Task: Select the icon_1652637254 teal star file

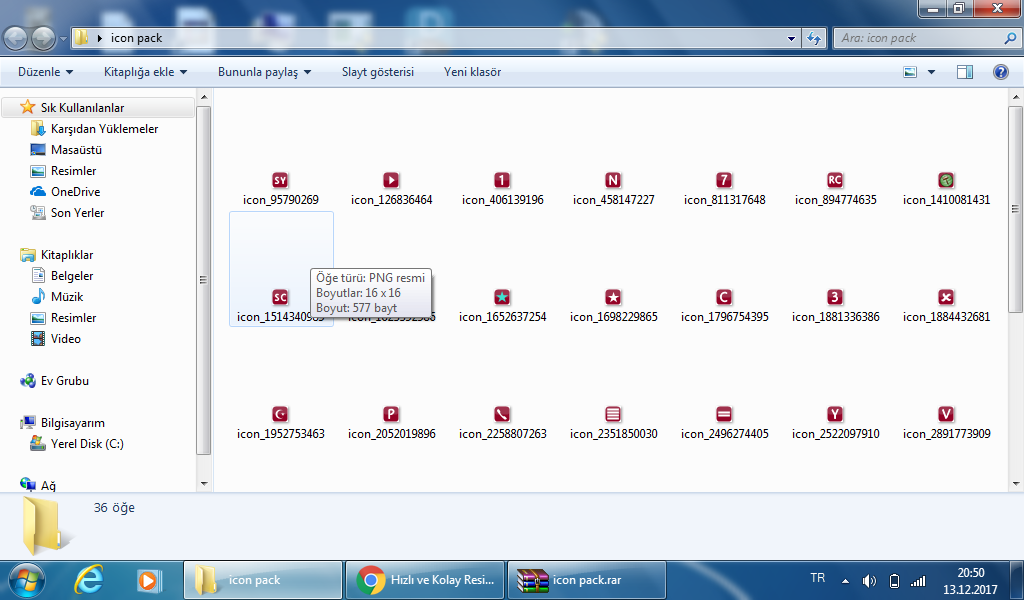Action: [x=502, y=306]
